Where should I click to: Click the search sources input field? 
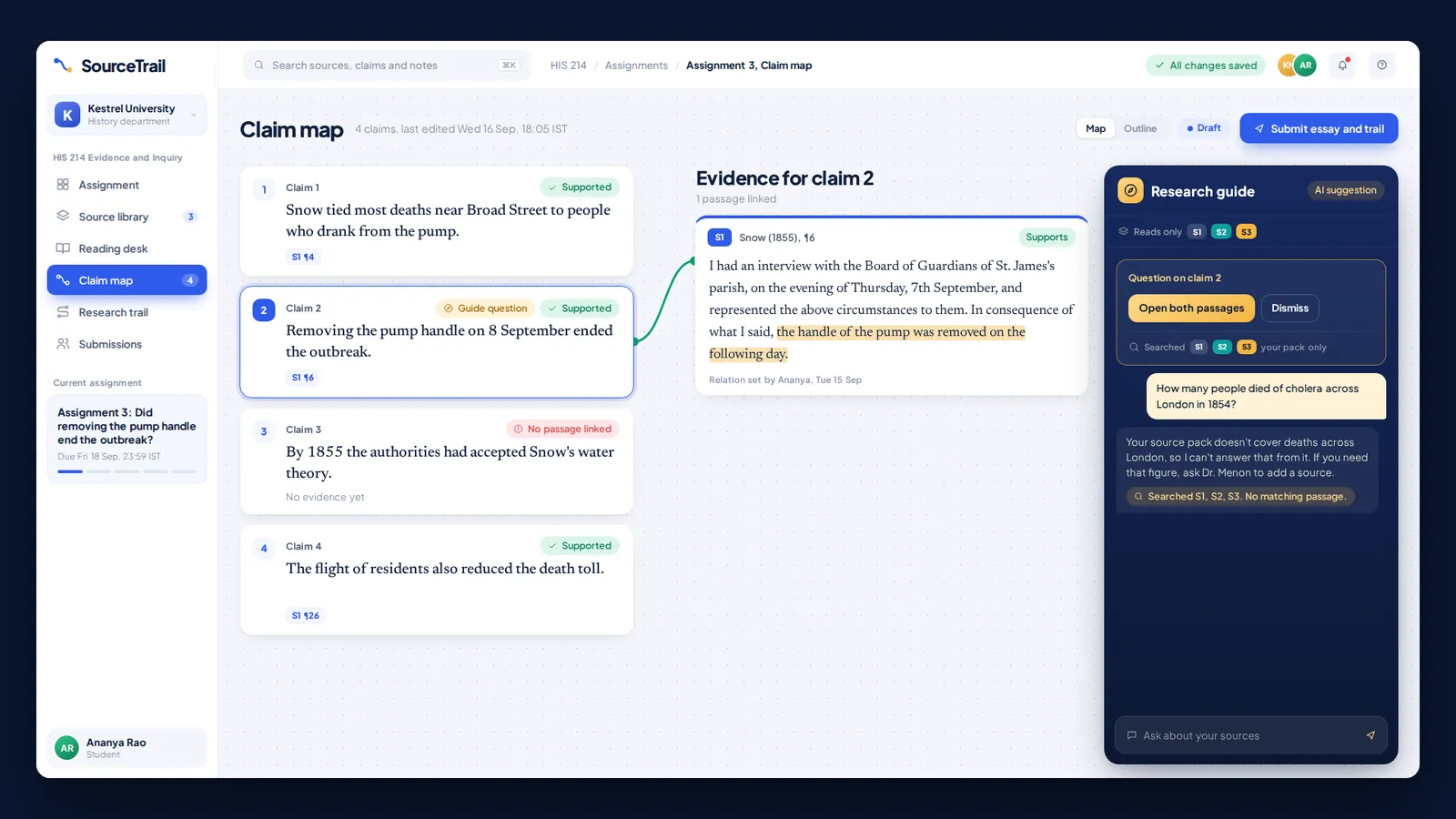pyautogui.click(x=386, y=66)
